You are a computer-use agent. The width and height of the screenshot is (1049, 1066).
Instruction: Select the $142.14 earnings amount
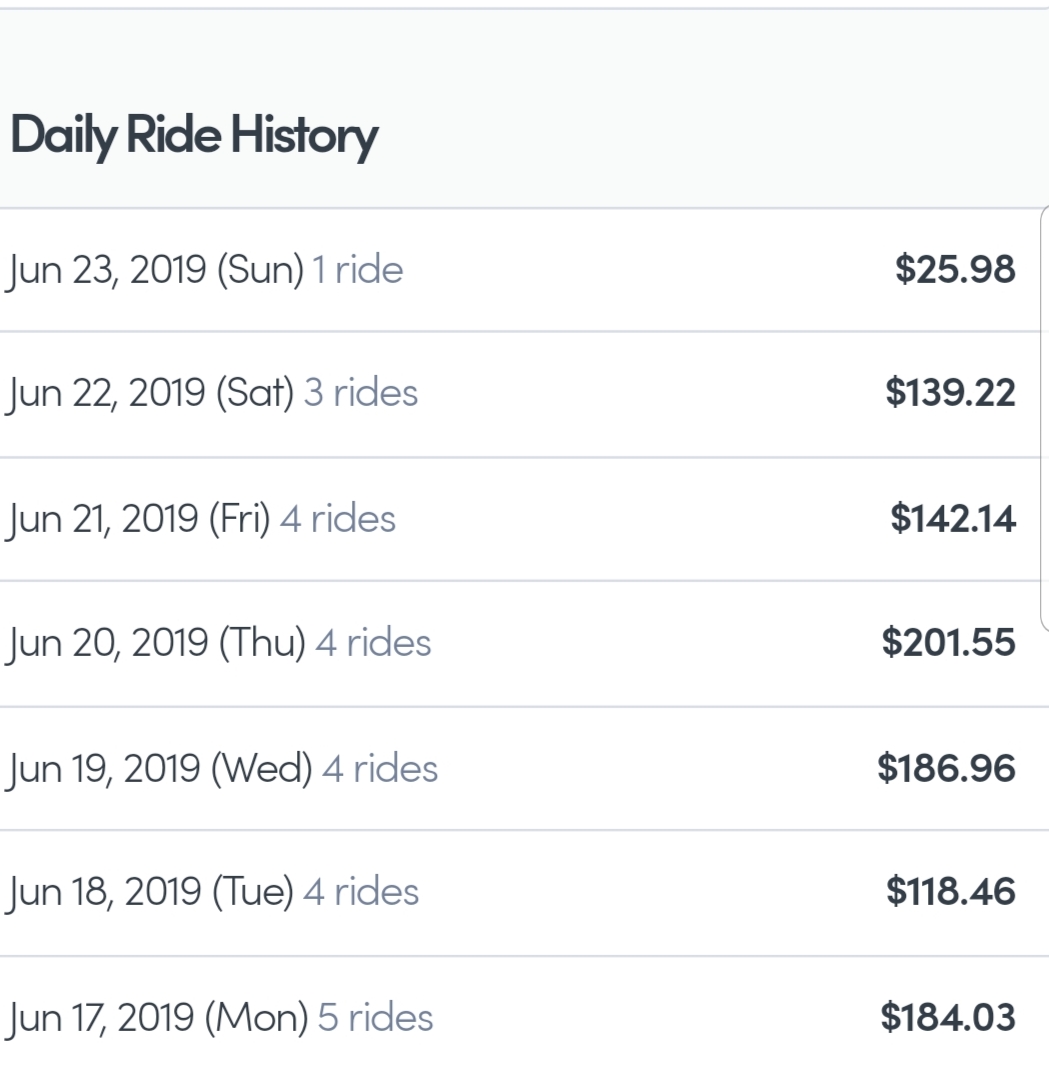(952, 519)
